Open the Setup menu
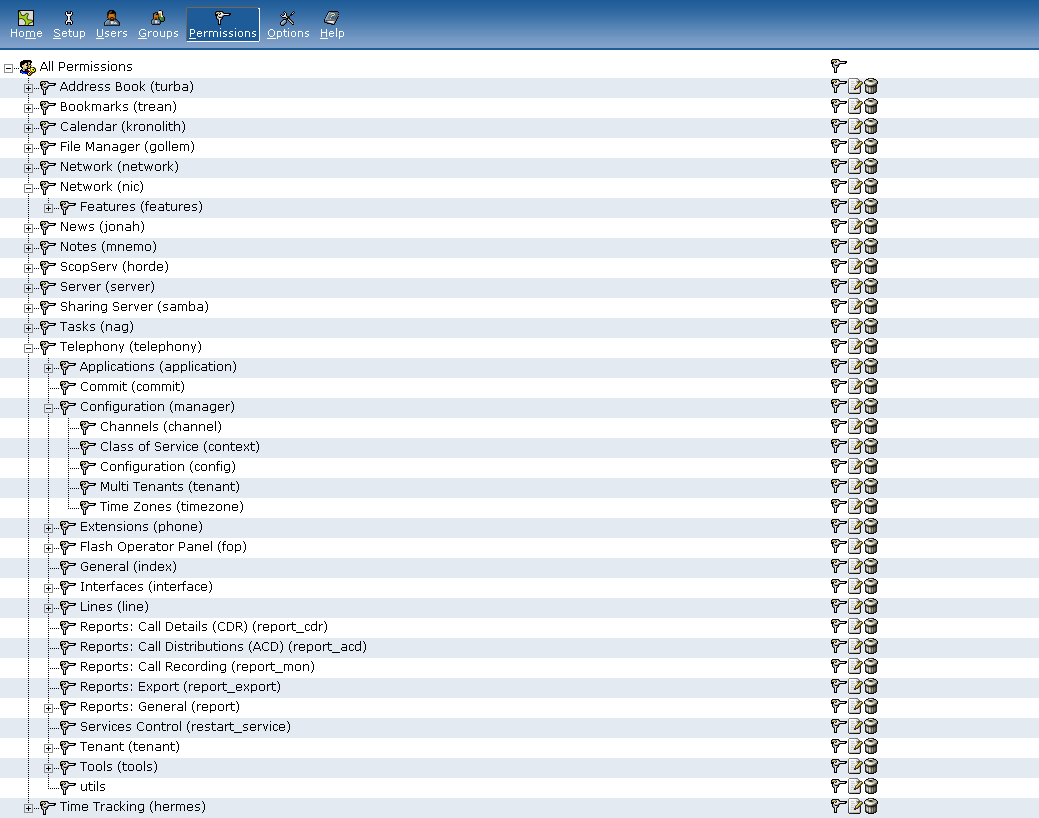Image resolution: width=1039 pixels, height=818 pixels. tap(69, 25)
